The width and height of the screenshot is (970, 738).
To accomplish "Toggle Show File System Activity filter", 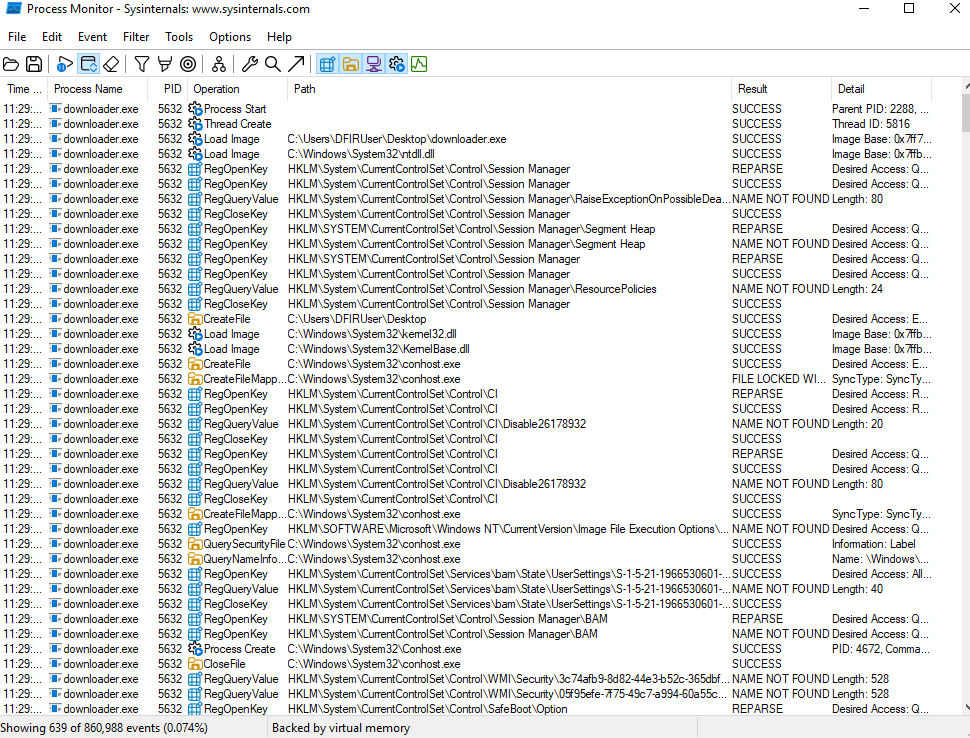I will (x=350, y=64).
